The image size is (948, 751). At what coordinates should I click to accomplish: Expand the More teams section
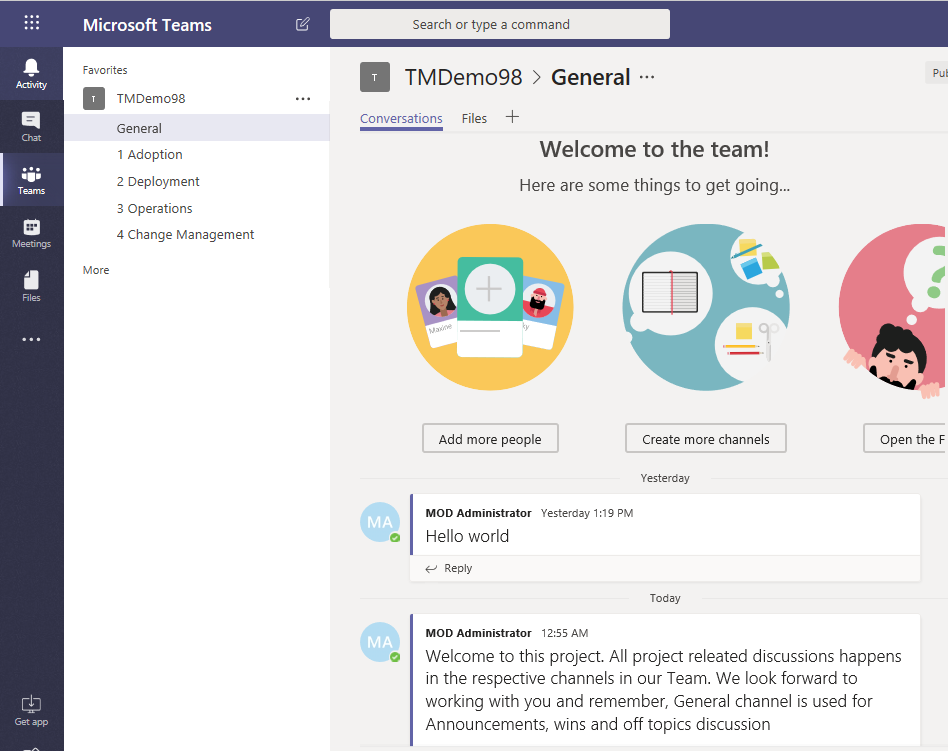[x=96, y=270]
